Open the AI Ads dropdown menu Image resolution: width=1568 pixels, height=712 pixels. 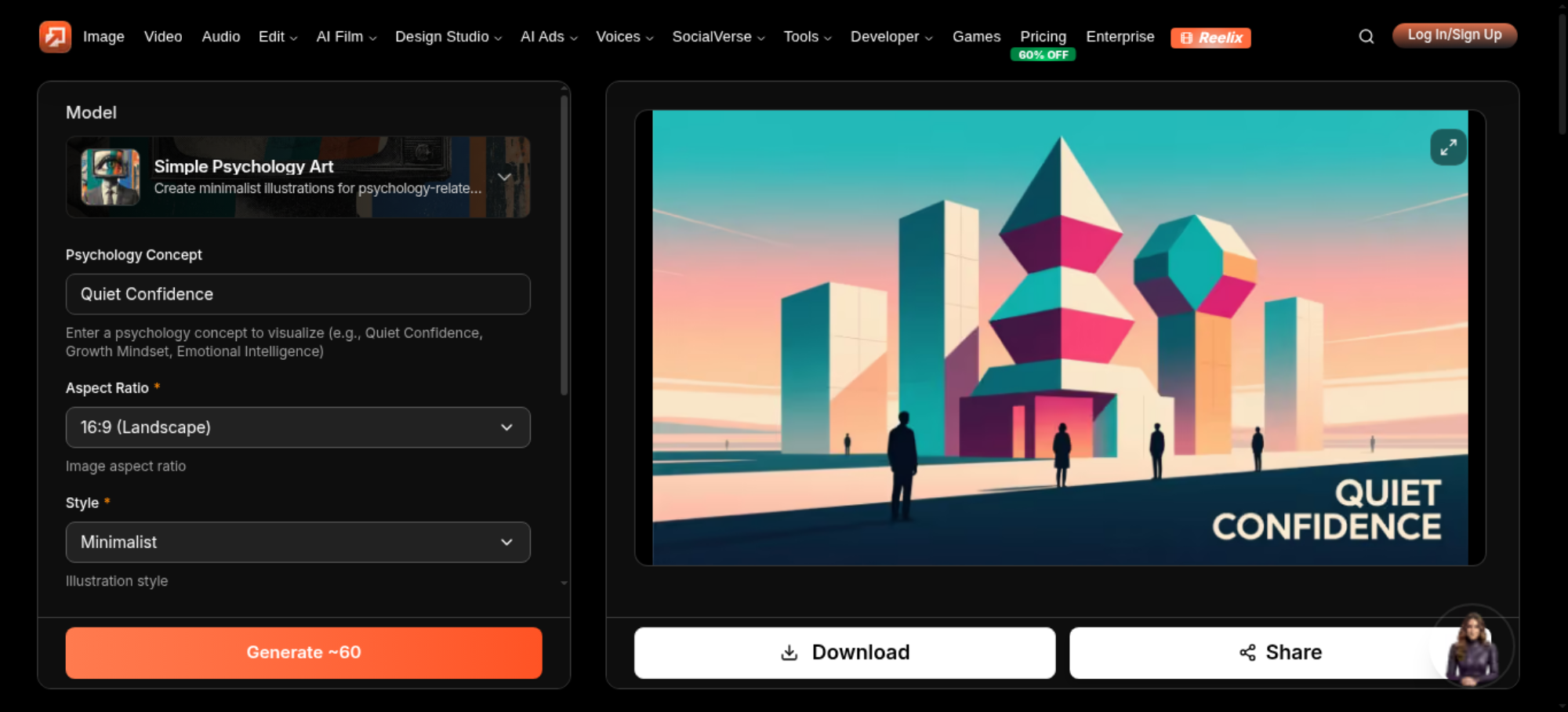(549, 37)
